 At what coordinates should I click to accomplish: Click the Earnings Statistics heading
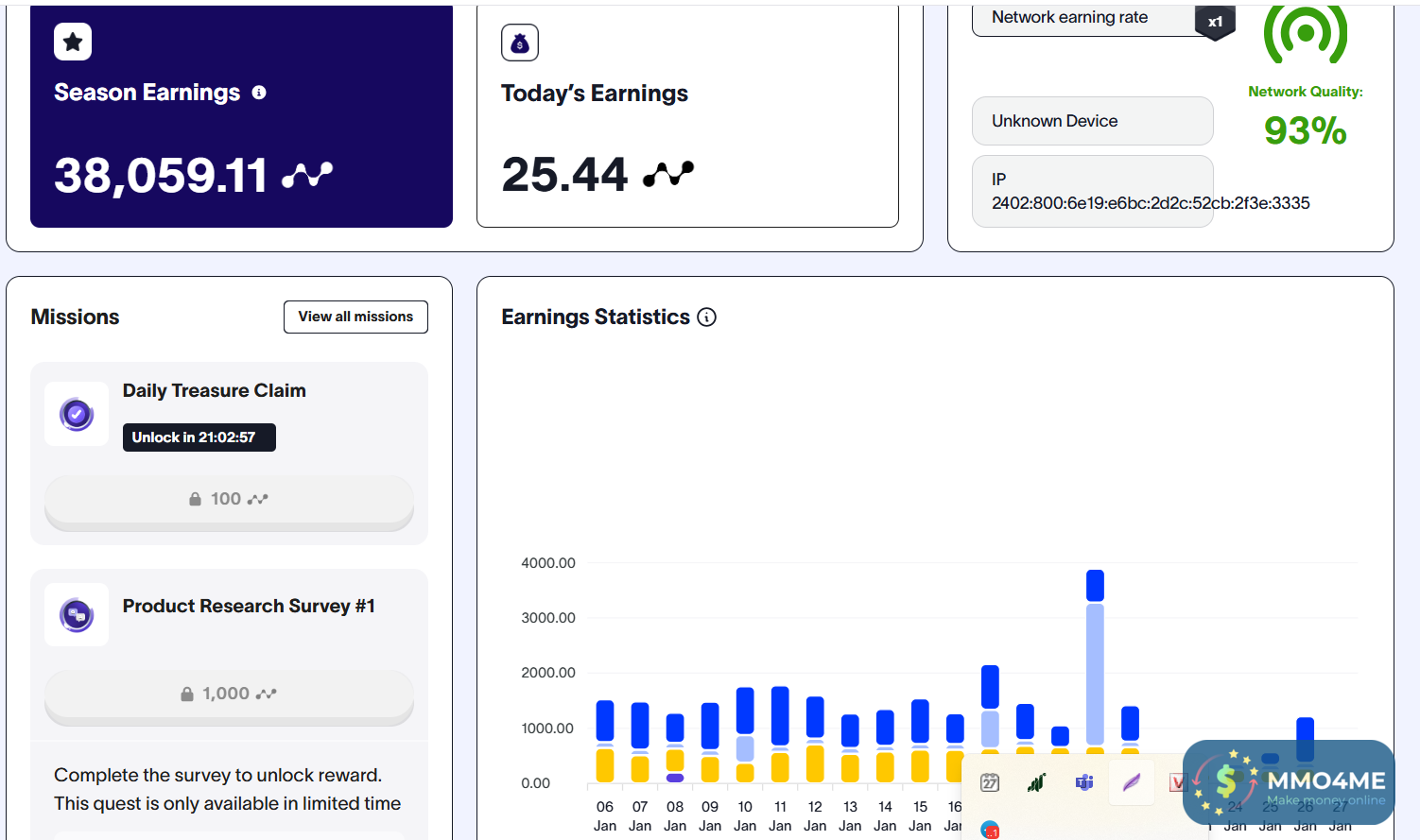click(596, 317)
